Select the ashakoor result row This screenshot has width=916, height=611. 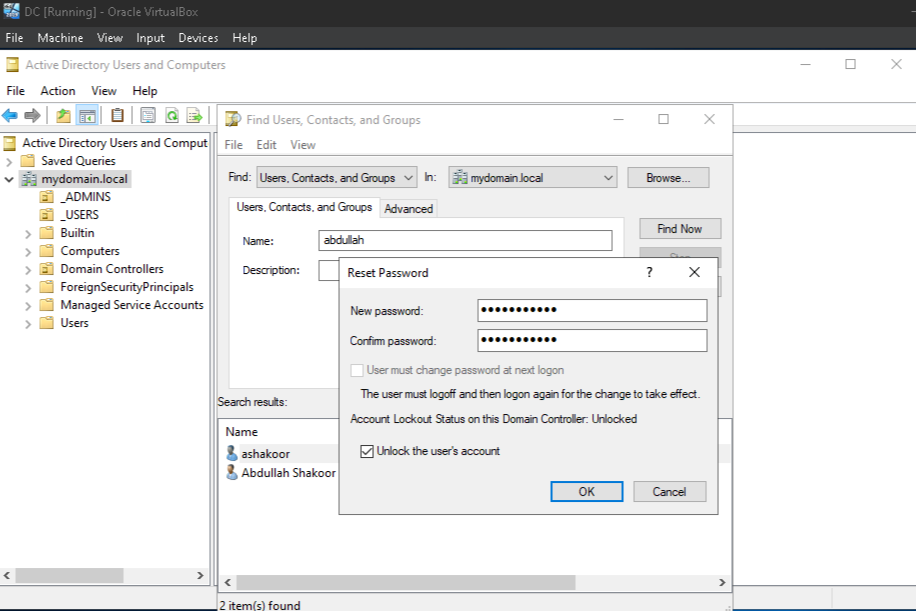click(281, 454)
